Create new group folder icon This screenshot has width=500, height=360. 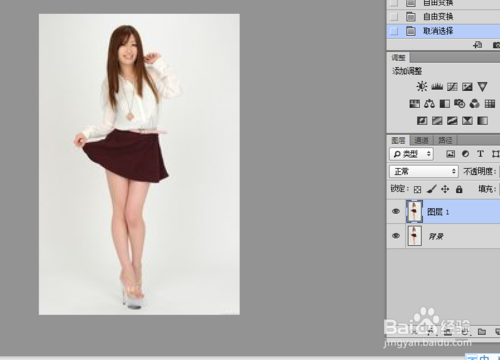482,331
